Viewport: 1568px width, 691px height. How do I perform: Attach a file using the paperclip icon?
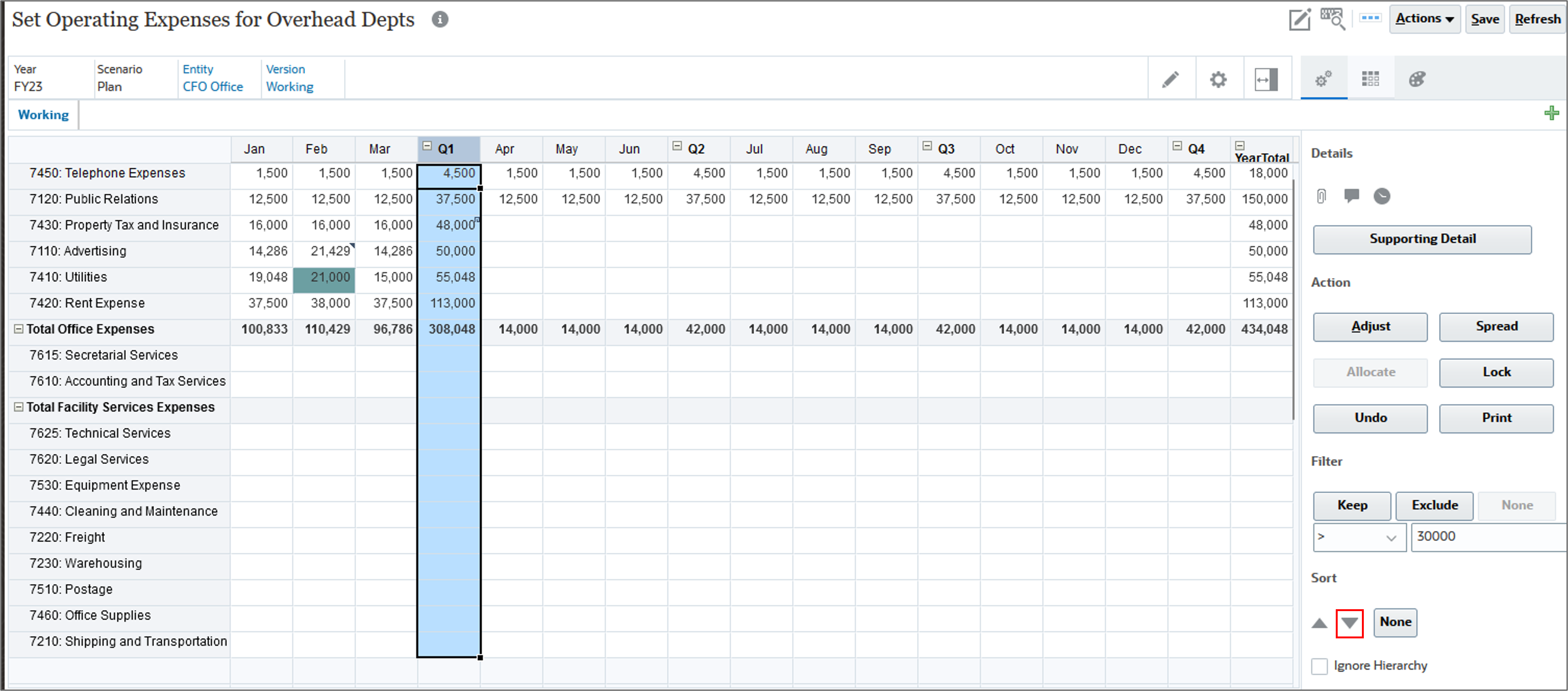1321,196
